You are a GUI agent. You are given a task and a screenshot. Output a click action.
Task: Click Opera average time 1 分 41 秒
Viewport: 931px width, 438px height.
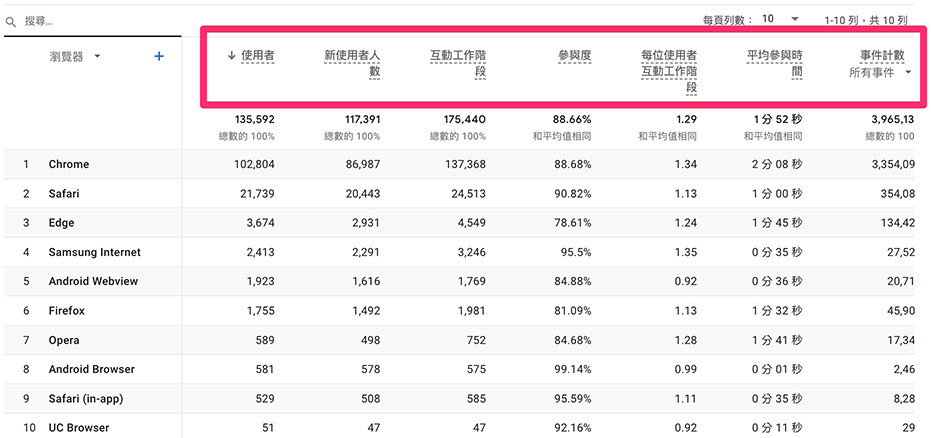point(777,340)
